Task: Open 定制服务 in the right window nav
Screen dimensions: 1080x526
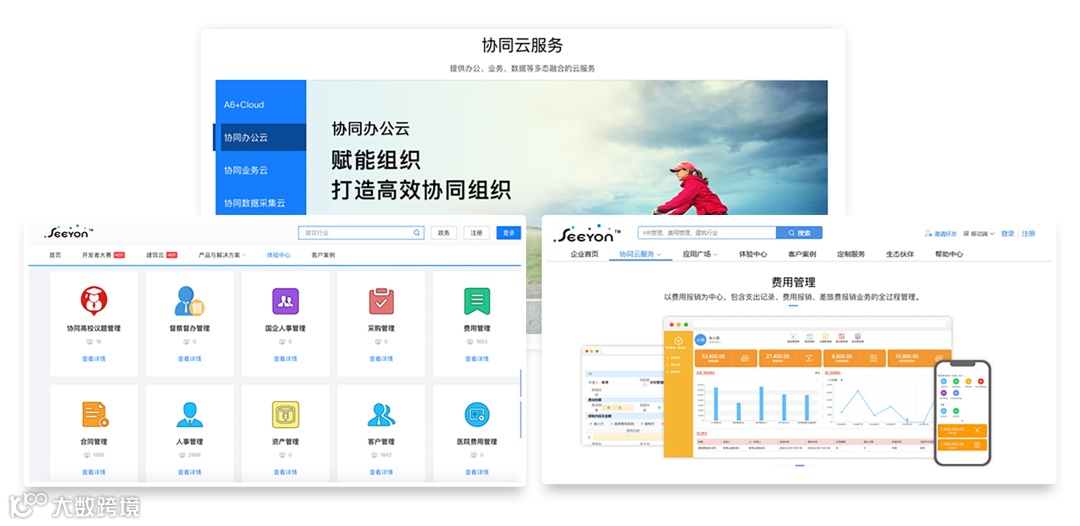Action: 851,254
